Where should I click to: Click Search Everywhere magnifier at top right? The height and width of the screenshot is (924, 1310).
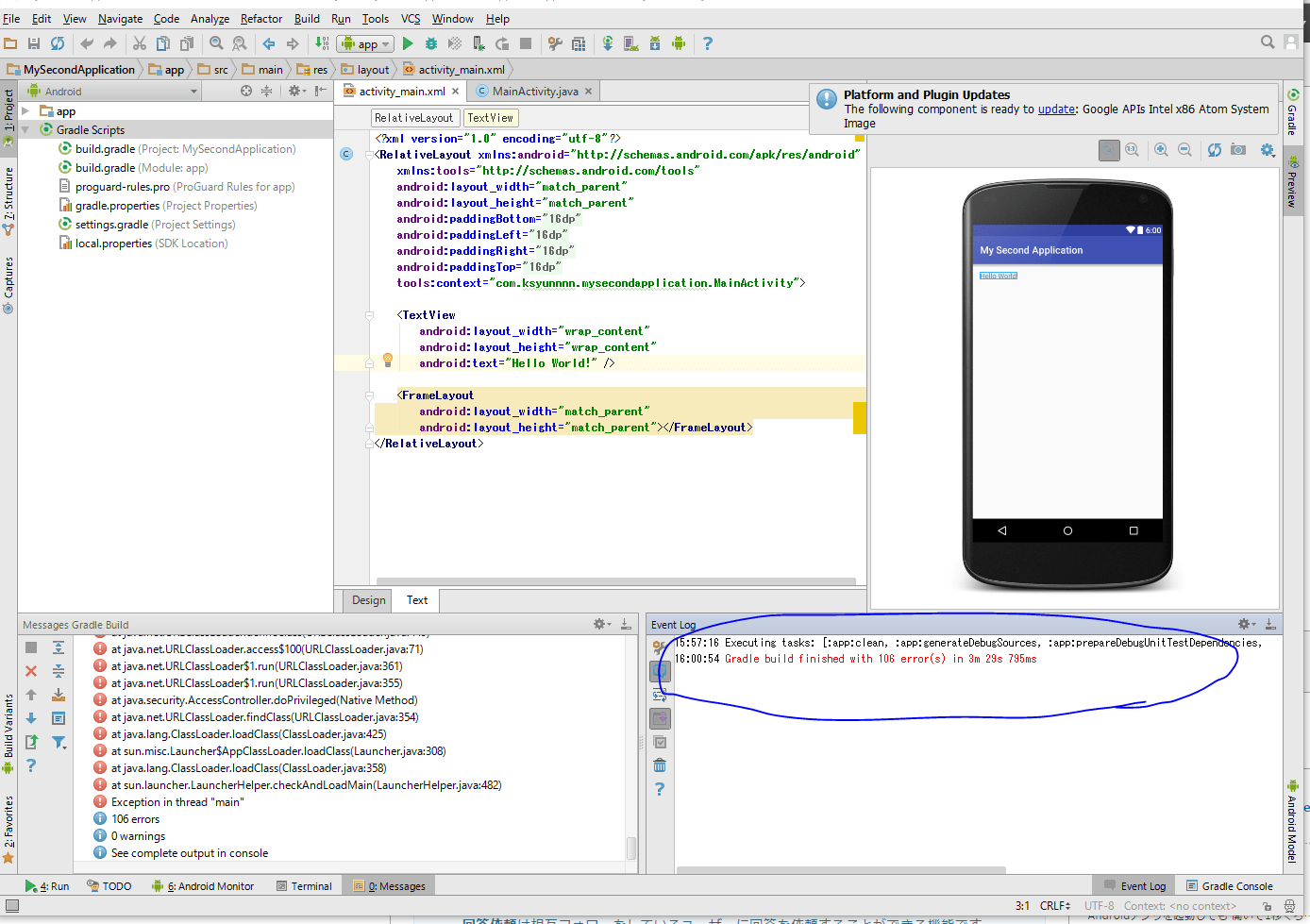click(1268, 42)
